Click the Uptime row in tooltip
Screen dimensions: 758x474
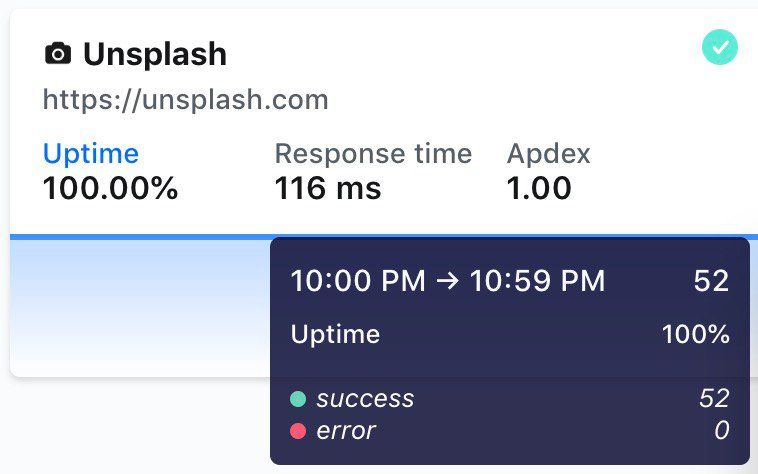(335, 334)
